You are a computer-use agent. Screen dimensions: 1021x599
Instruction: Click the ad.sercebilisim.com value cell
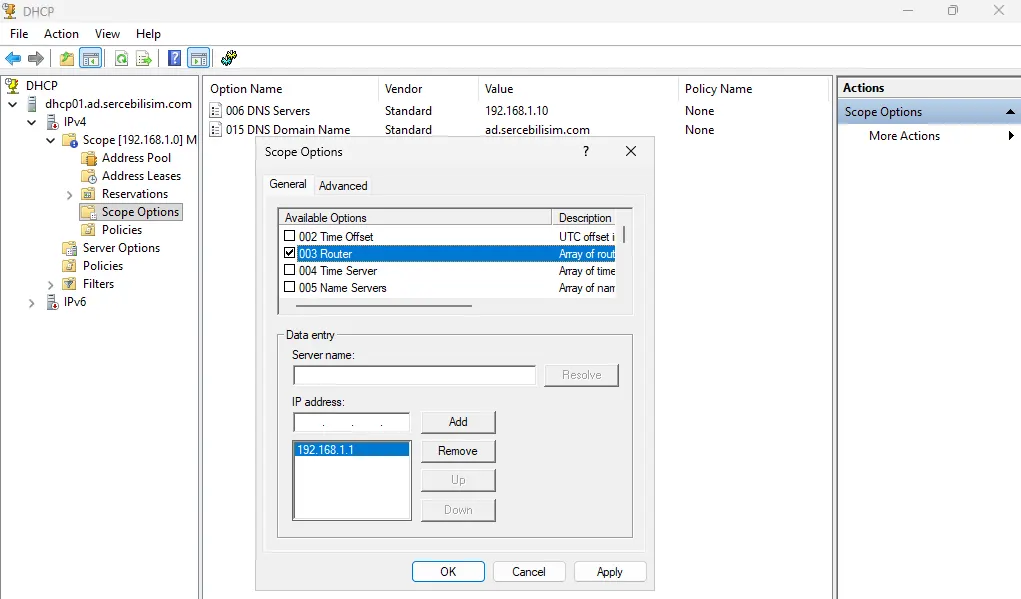[x=537, y=130]
